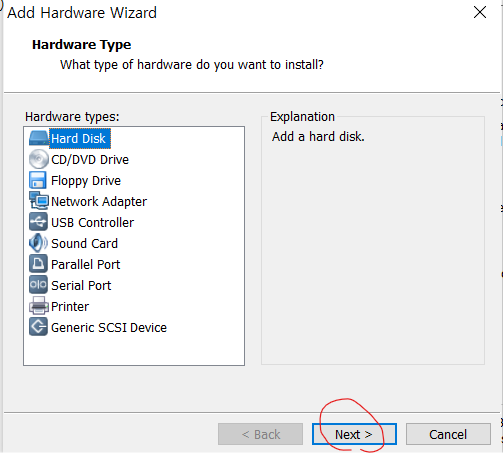Click the Serial Port icon
Image resolution: width=503 pixels, height=454 pixels.
[38, 285]
